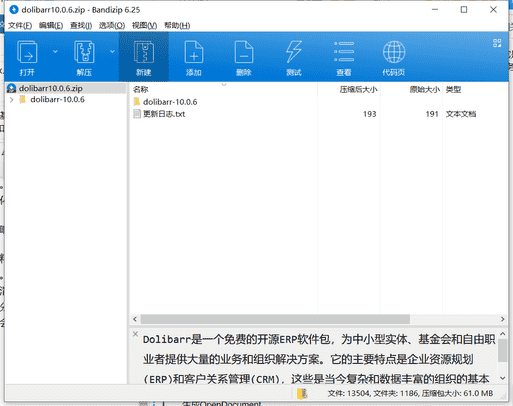The height and width of the screenshot is (406, 513).
Task: Select dolibarr-10.0.6 folder in left tree
Action: [x=57, y=100]
